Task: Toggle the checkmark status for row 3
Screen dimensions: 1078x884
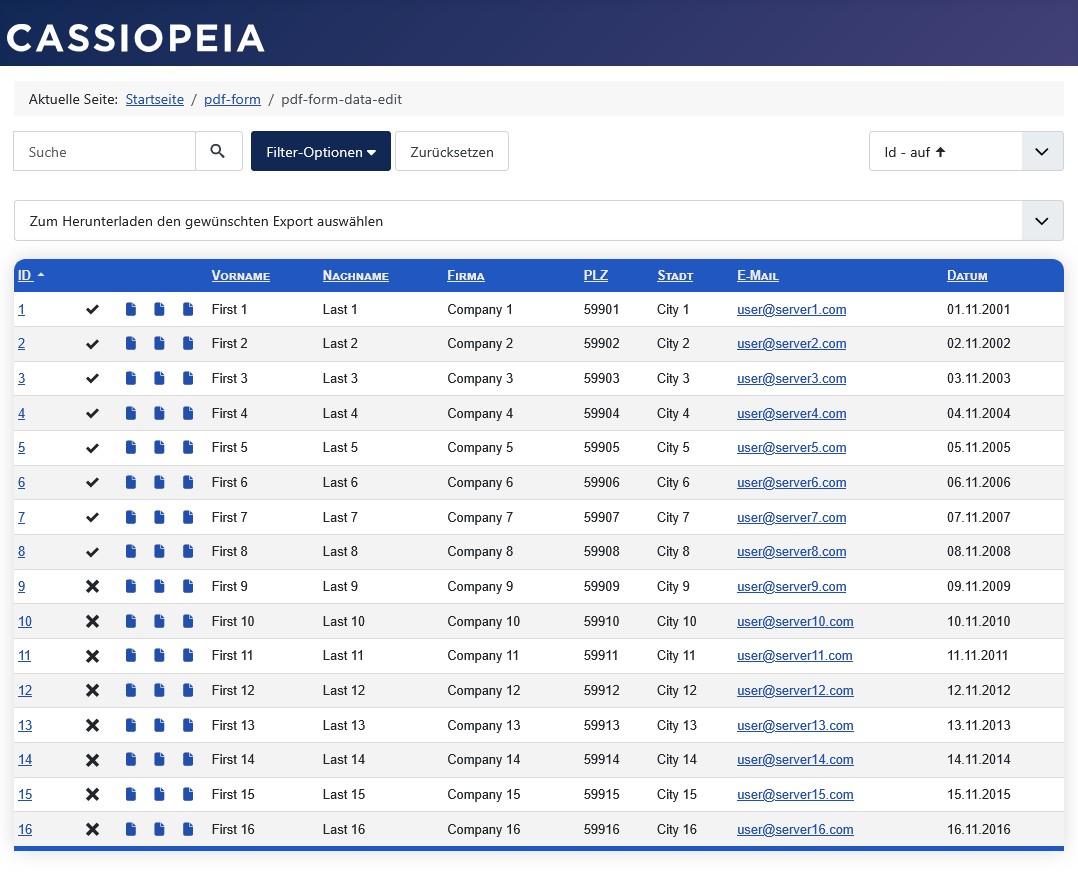Action: click(x=93, y=379)
